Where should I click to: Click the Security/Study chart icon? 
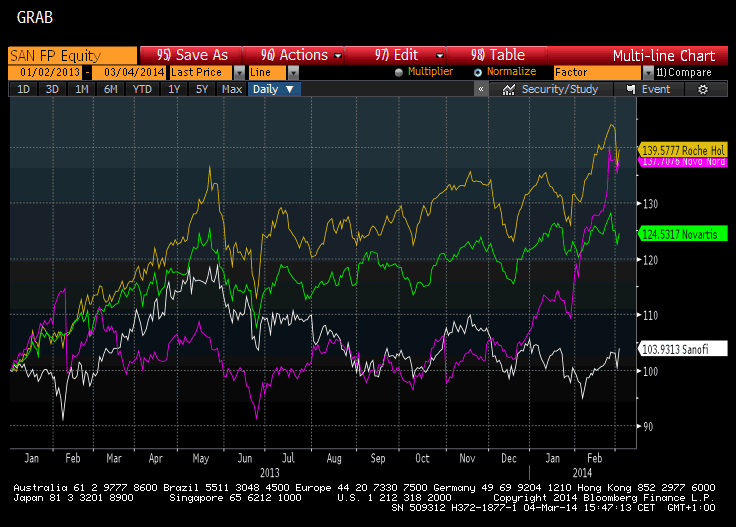click(x=509, y=89)
